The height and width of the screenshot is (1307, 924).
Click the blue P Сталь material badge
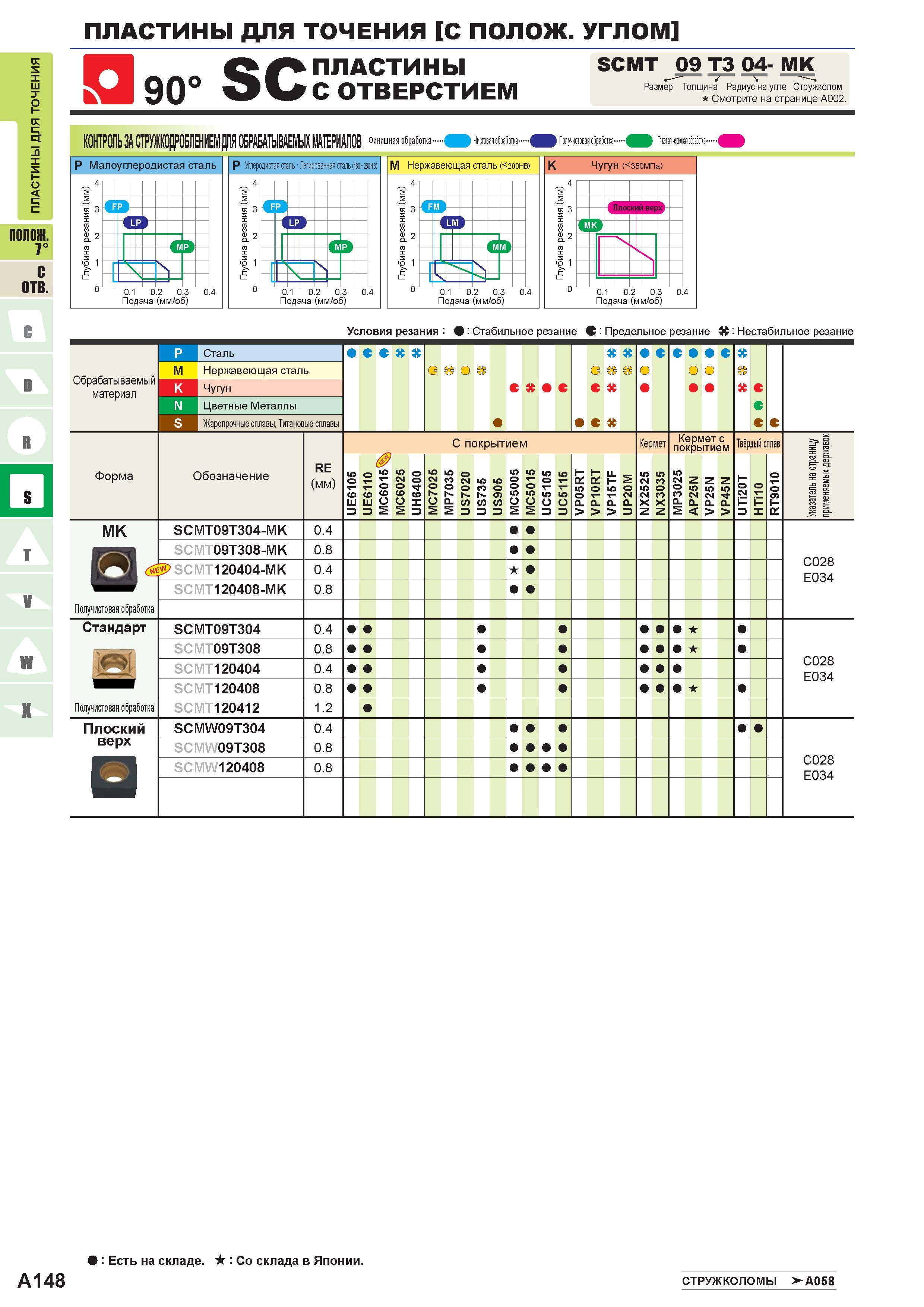click(x=178, y=353)
